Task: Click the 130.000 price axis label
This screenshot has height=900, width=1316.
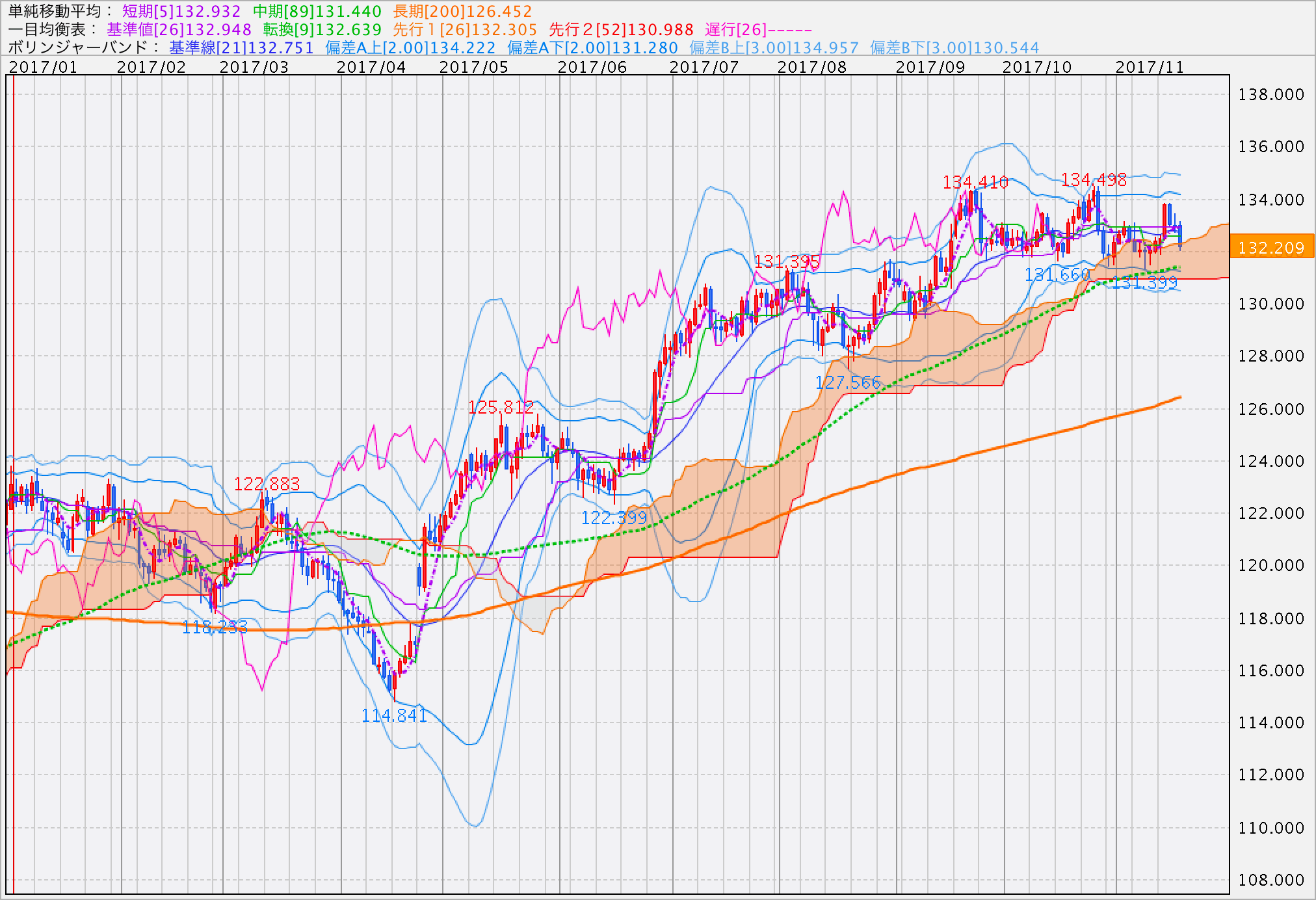Action: click(1271, 304)
